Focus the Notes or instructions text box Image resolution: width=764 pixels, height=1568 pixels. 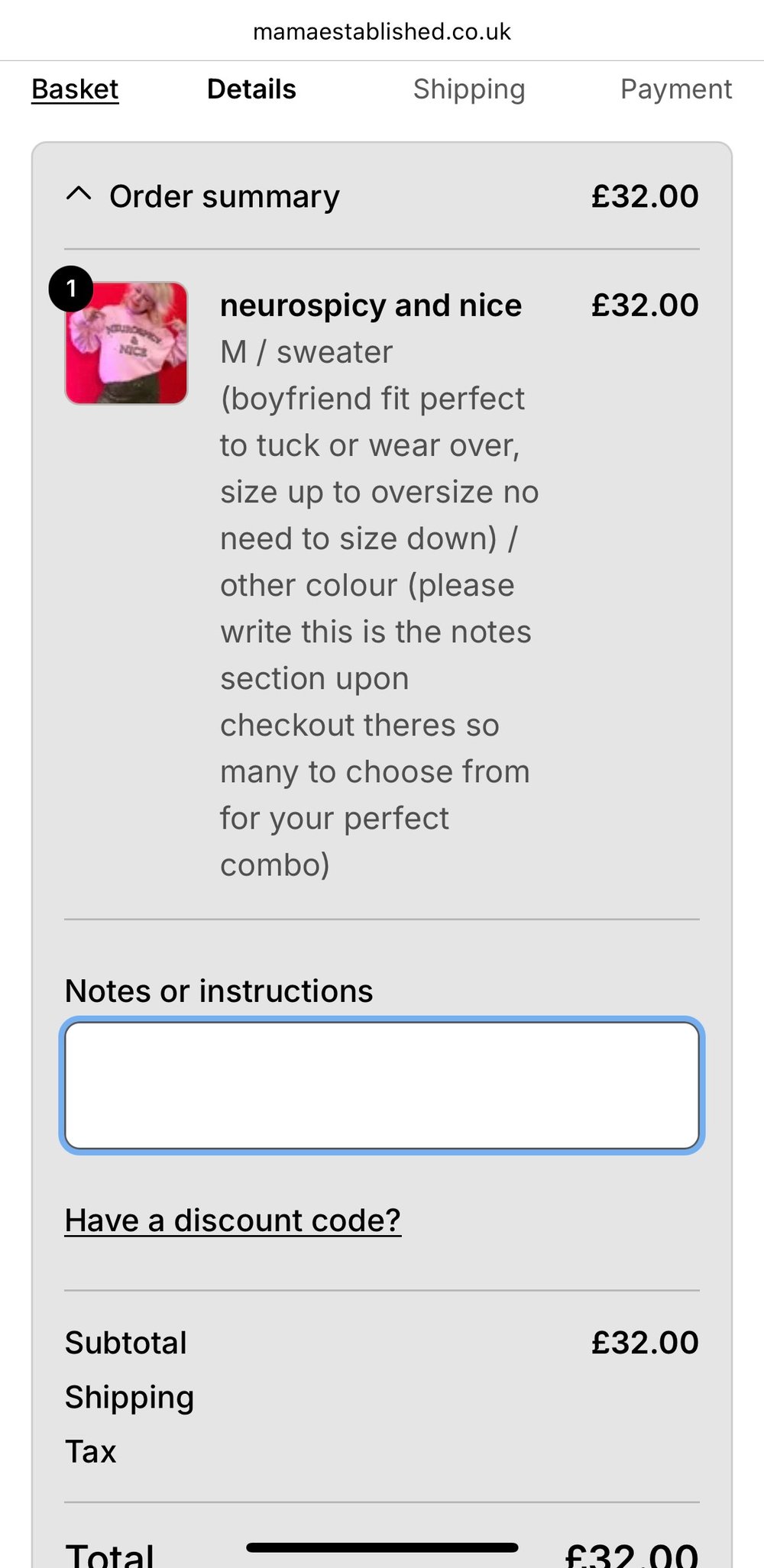tap(382, 1085)
